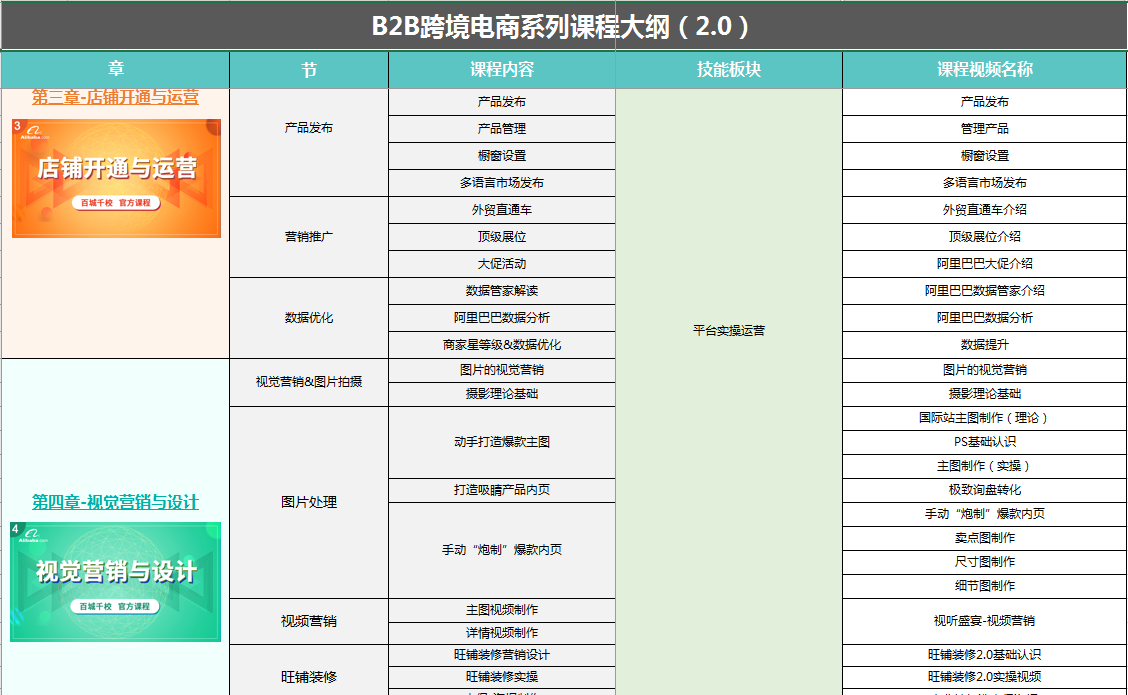Select the 商家星等级&数据优化 cell
This screenshot has height=695, width=1128.
click(x=502, y=345)
